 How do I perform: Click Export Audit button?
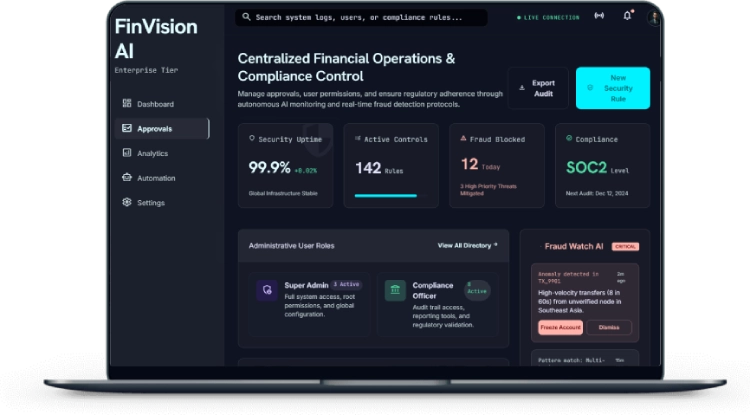[x=538, y=88]
